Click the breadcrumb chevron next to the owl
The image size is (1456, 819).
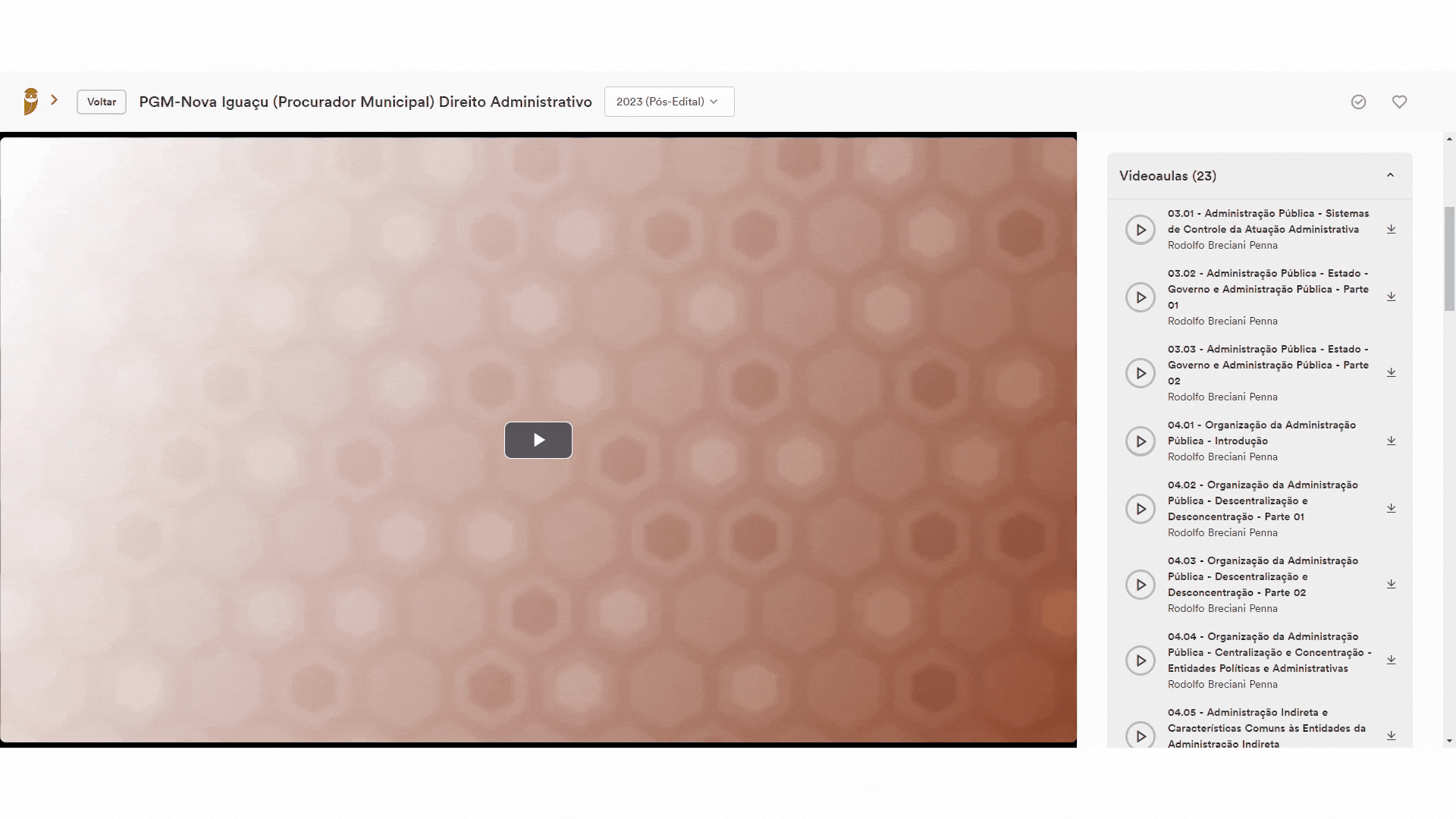(54, 99)
